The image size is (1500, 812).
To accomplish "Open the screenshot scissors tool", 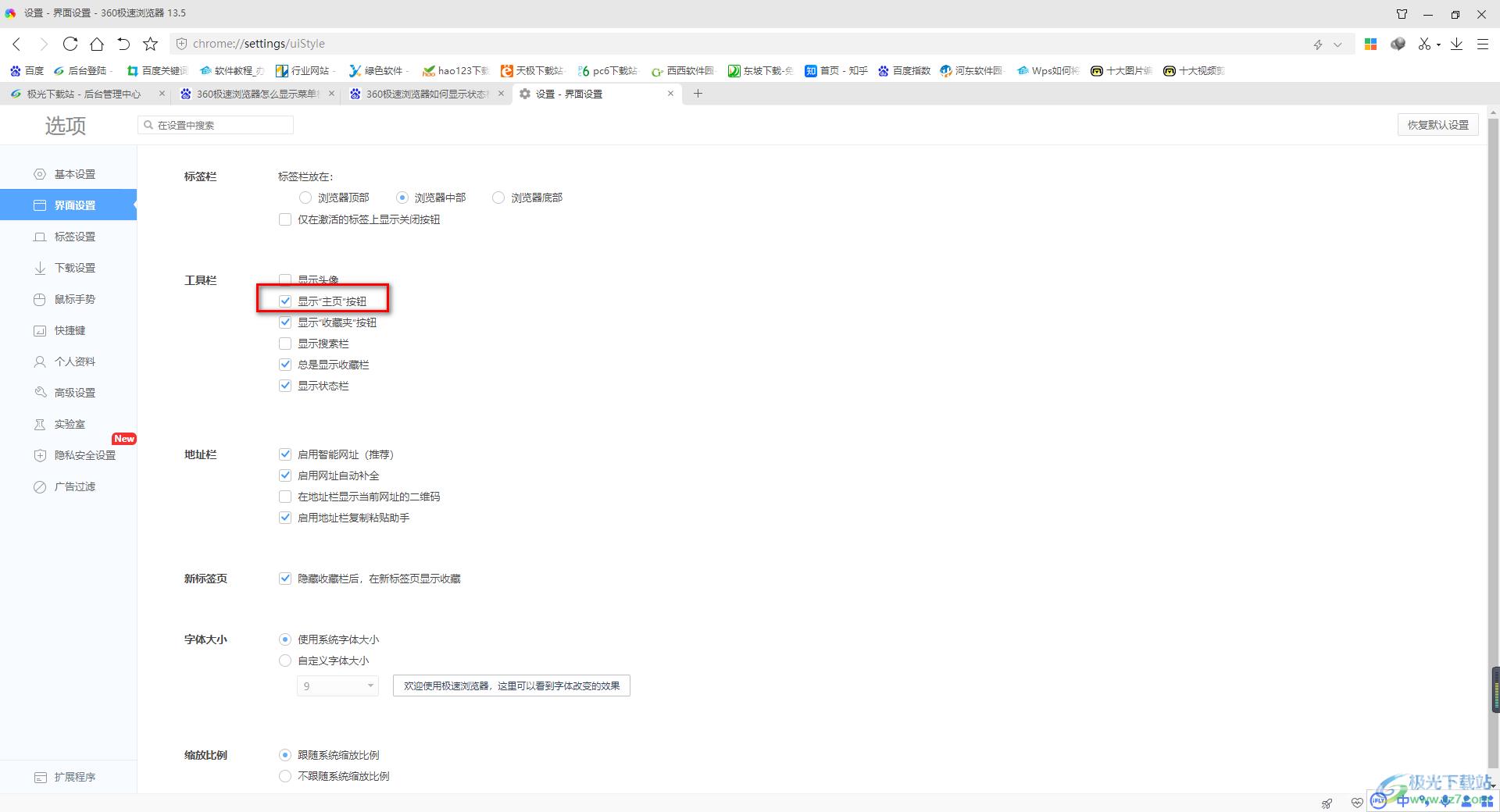I will [1424, 44].
